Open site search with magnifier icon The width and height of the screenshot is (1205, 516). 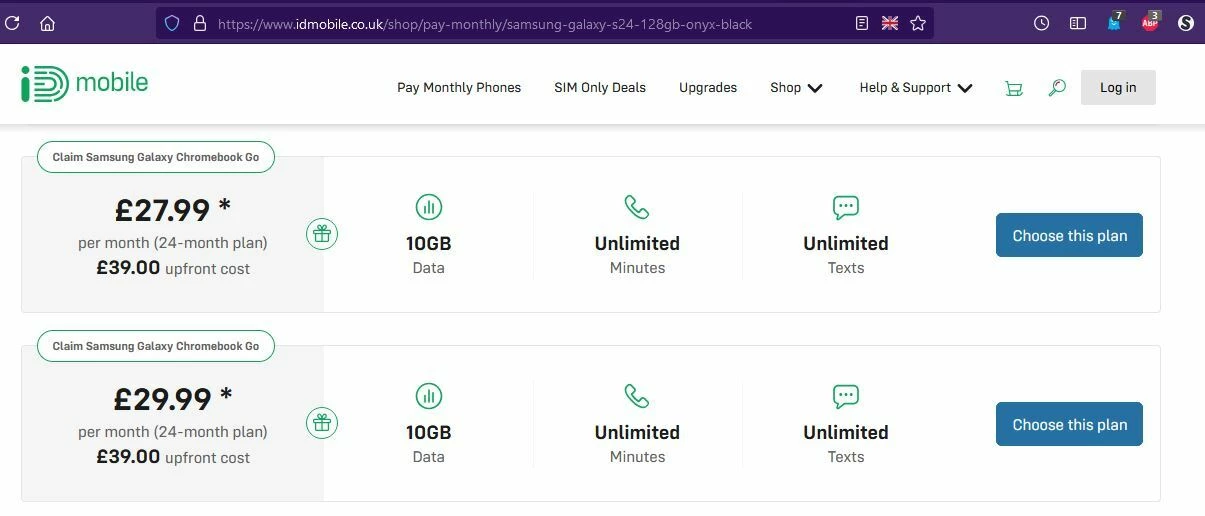(x=1057, y=88)
